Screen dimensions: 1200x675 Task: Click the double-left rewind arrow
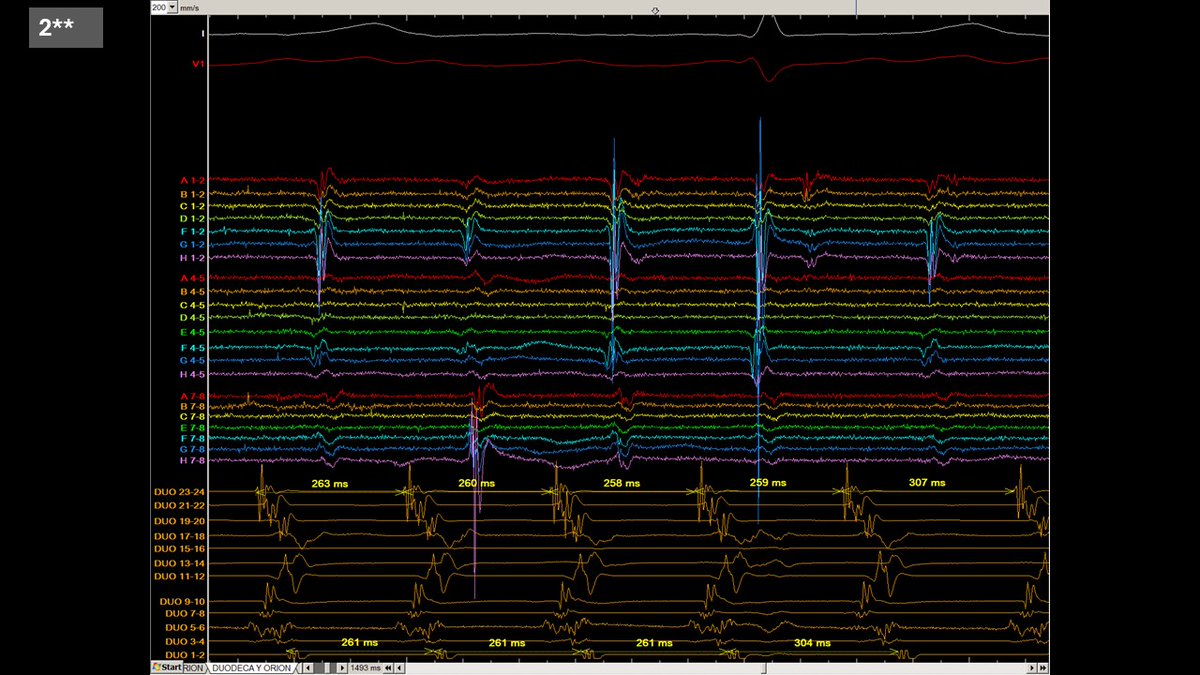(x=388, y=667)
